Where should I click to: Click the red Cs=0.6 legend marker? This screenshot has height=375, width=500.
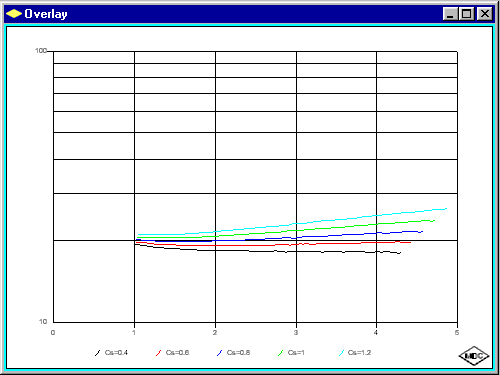pyautogui.click(x=158, y=353)
